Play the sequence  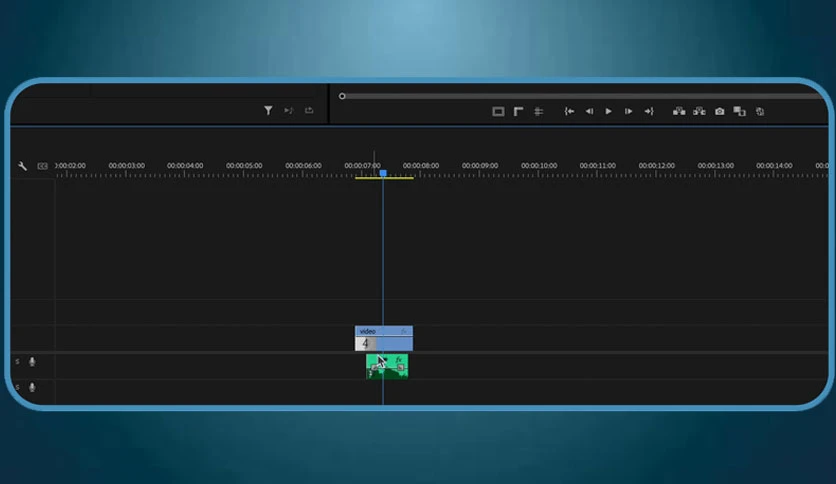tap(608, 111)
